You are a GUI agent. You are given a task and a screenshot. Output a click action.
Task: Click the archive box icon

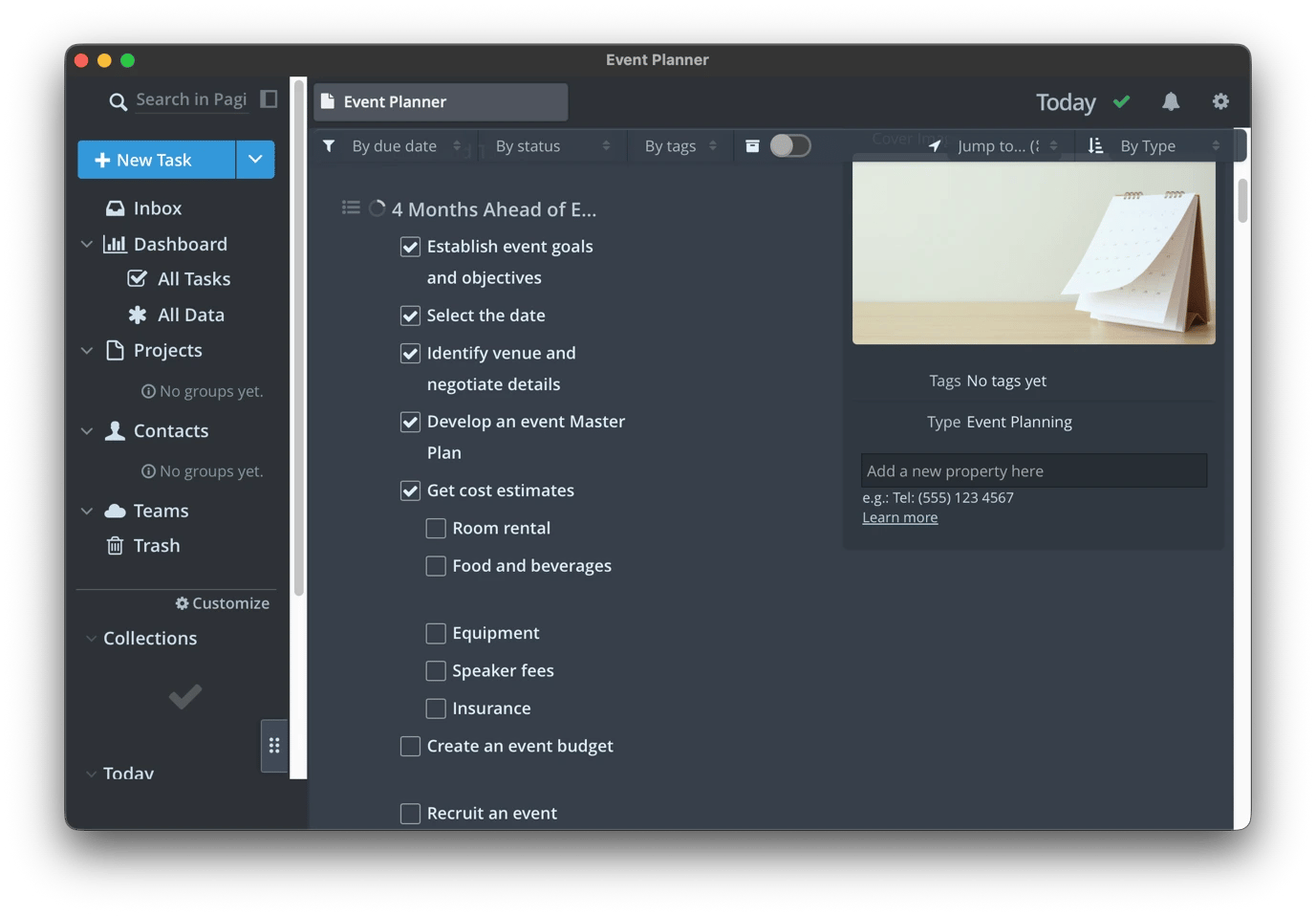753,145
